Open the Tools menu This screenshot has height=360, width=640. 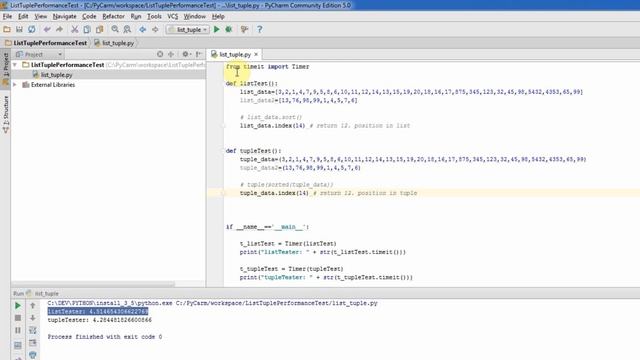tap(154, 16)
